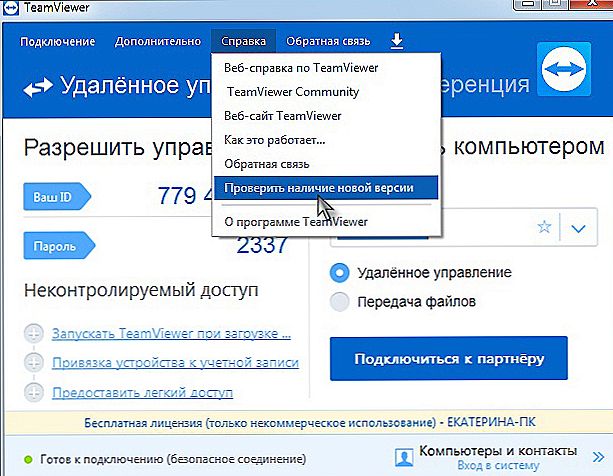Viewport: 613px width, 476px height.
Task: Click the Ваш ID label tag
Action: point(57,197)
